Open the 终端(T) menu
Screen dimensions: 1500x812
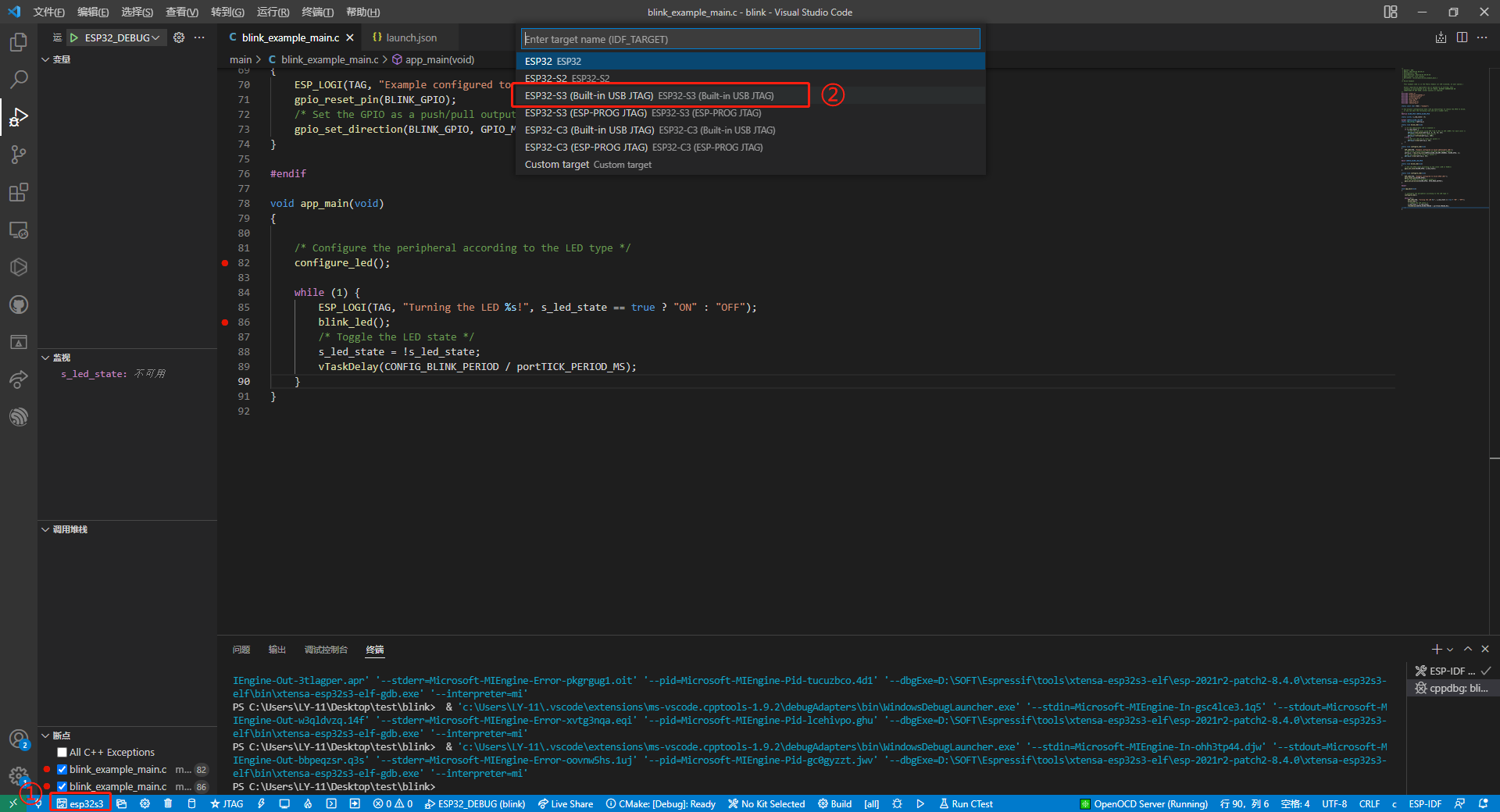coord(318,12)
